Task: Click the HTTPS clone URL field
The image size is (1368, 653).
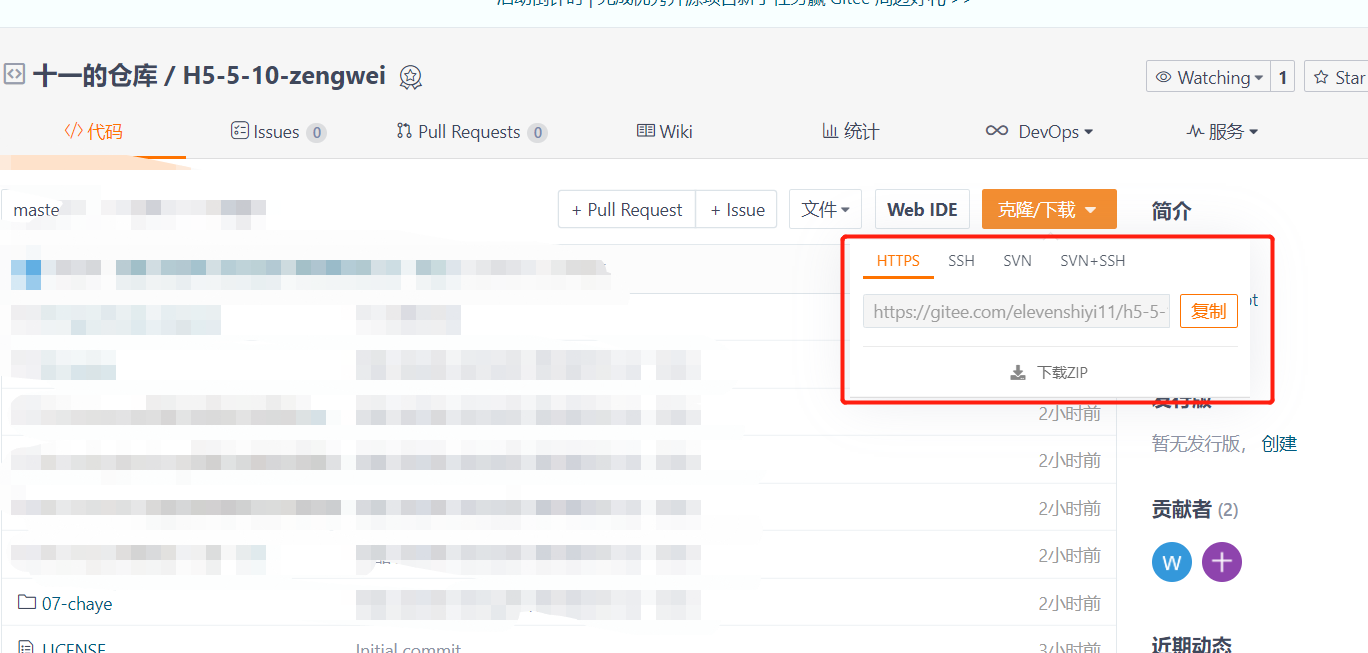Action: (1016, 311)
